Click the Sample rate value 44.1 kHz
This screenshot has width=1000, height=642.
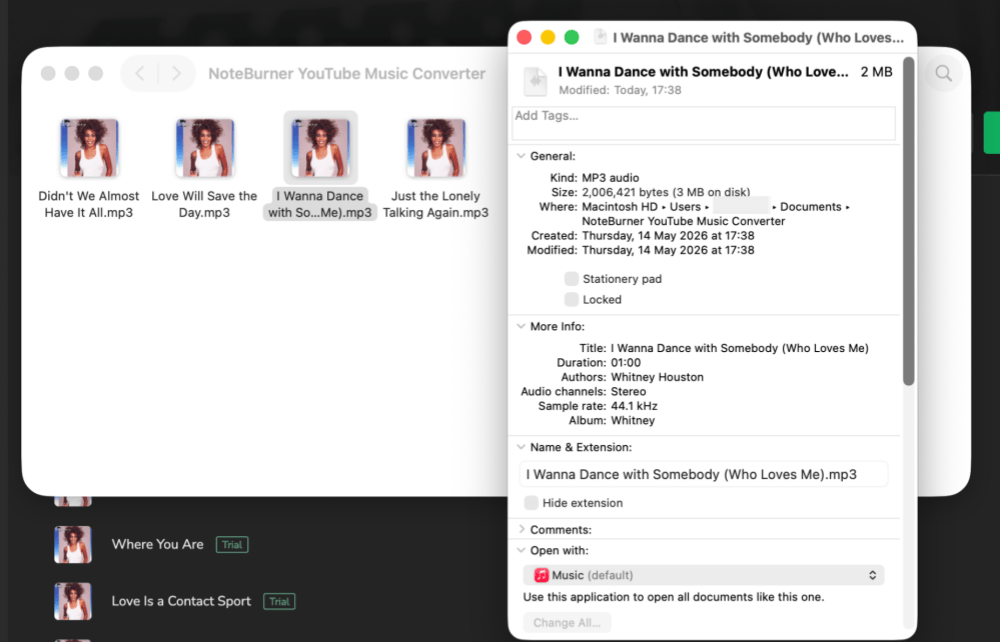click(x=634, y=406)
